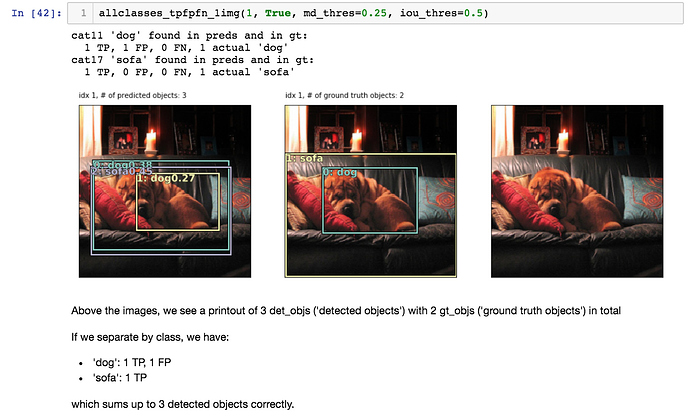Click the '1: sofa' label in ground truth image
Viewport: 690px width, 416px height.
305,158
